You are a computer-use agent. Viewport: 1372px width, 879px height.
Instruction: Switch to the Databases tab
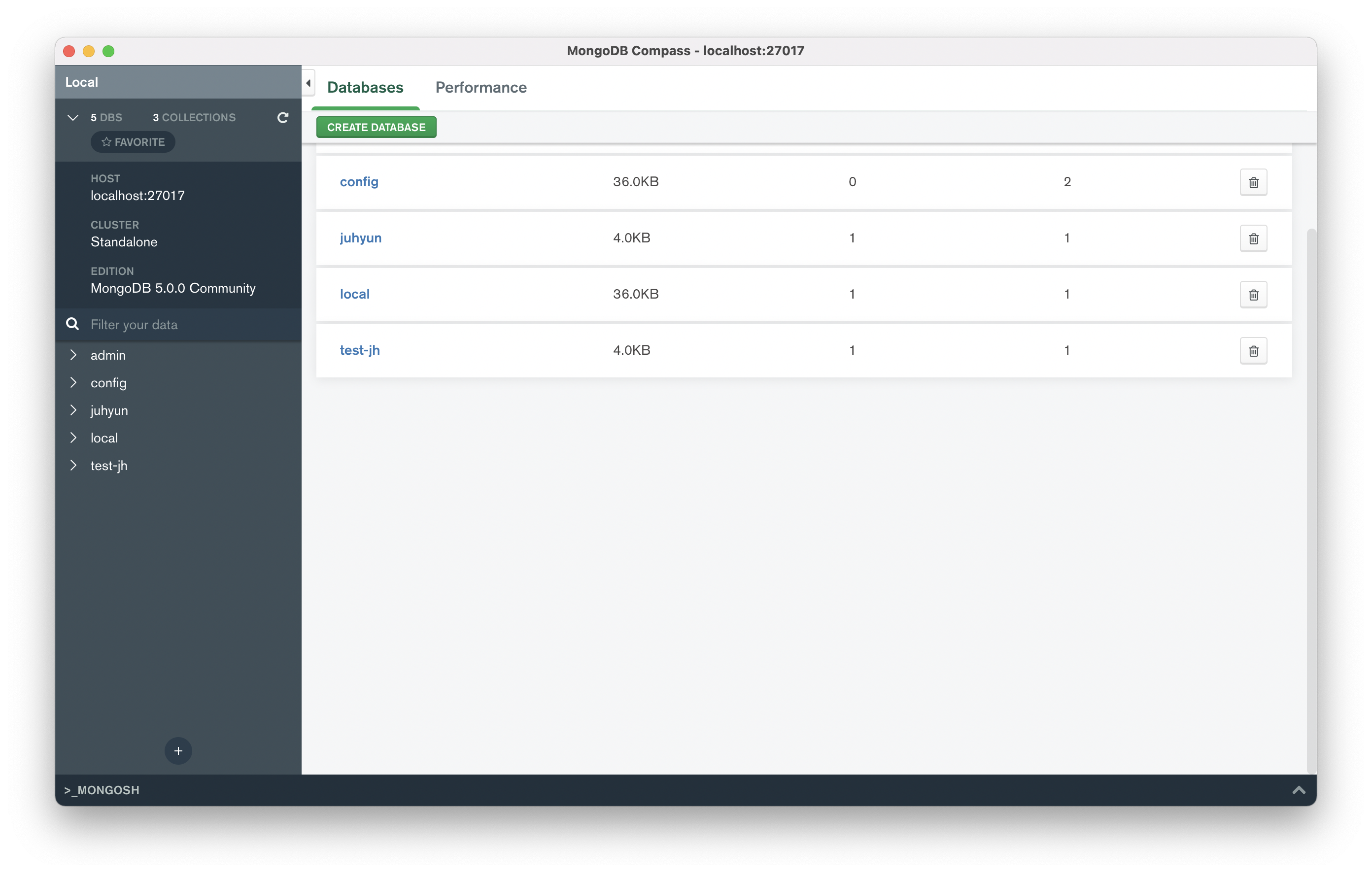coord(365,87)
